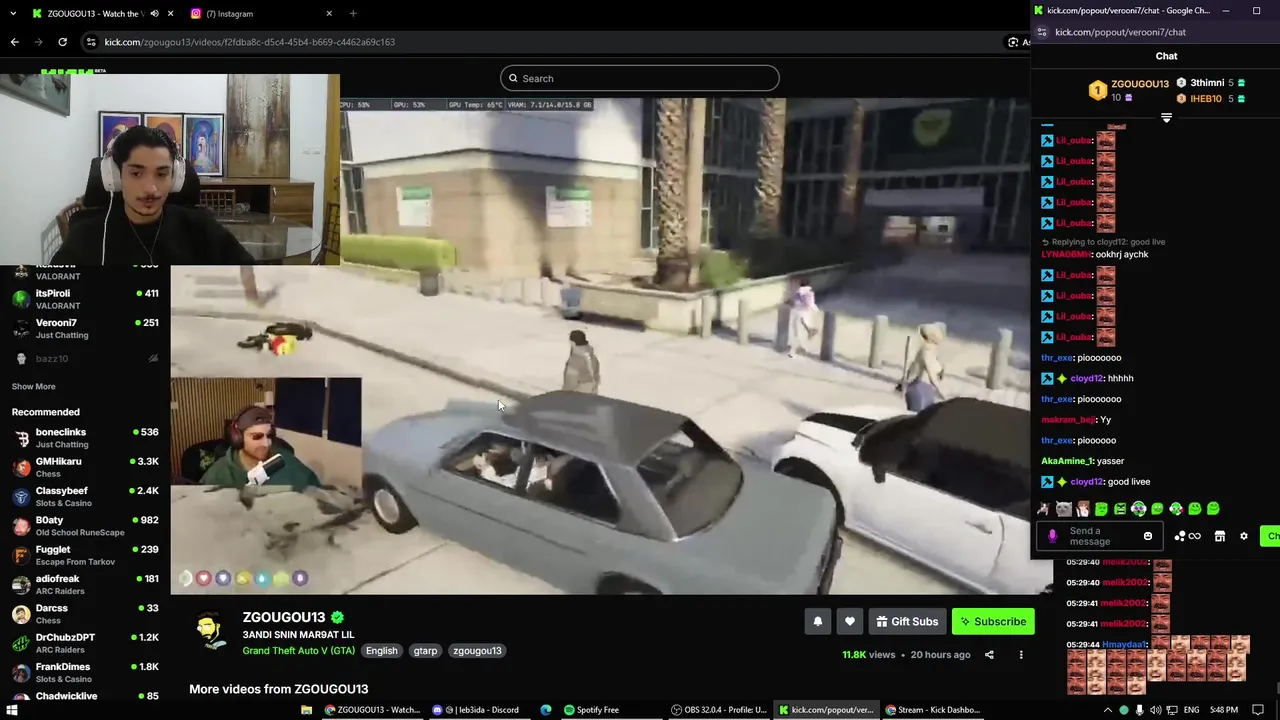The image size is (1280, 720).
Task: Click the green Chat send button
Action: pyautogui.click(x=1270, y=536)
